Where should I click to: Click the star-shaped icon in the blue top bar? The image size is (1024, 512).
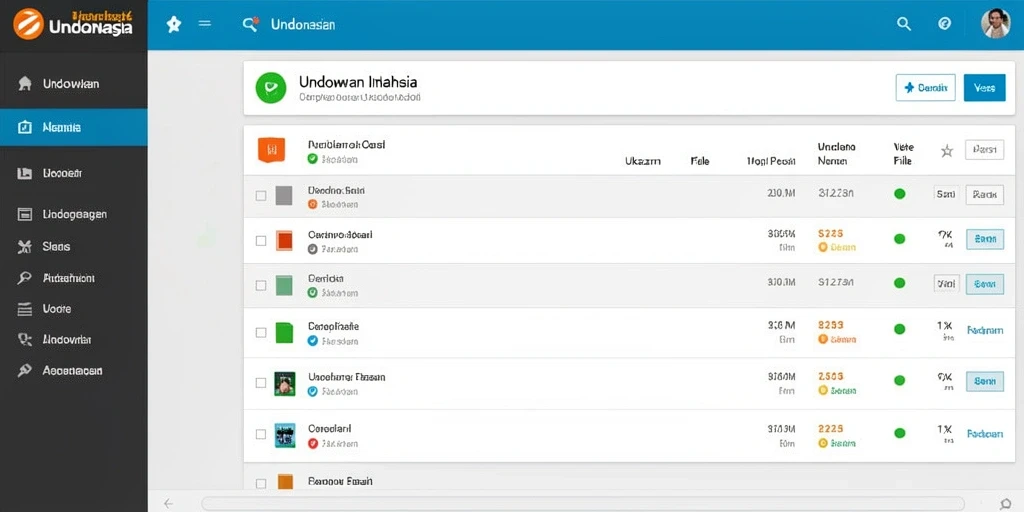[174, 25]
